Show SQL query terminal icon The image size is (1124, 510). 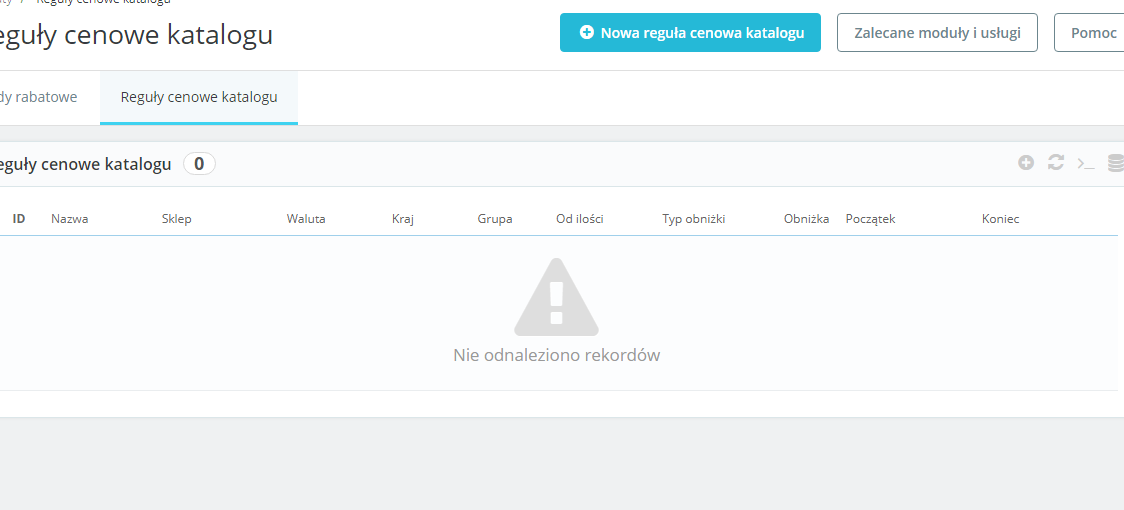[1086, 164]
